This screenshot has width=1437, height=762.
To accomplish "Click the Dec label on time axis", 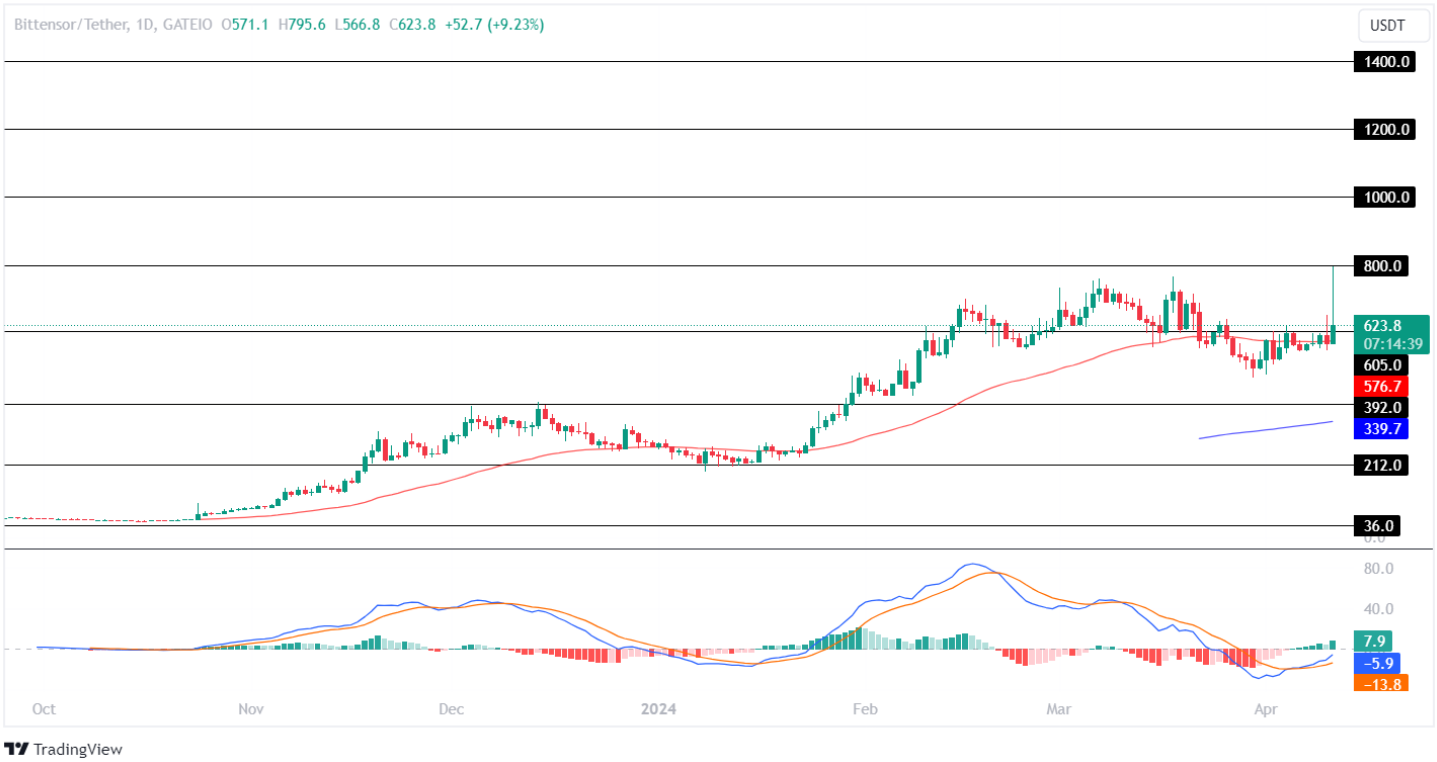I will point(451,709).
